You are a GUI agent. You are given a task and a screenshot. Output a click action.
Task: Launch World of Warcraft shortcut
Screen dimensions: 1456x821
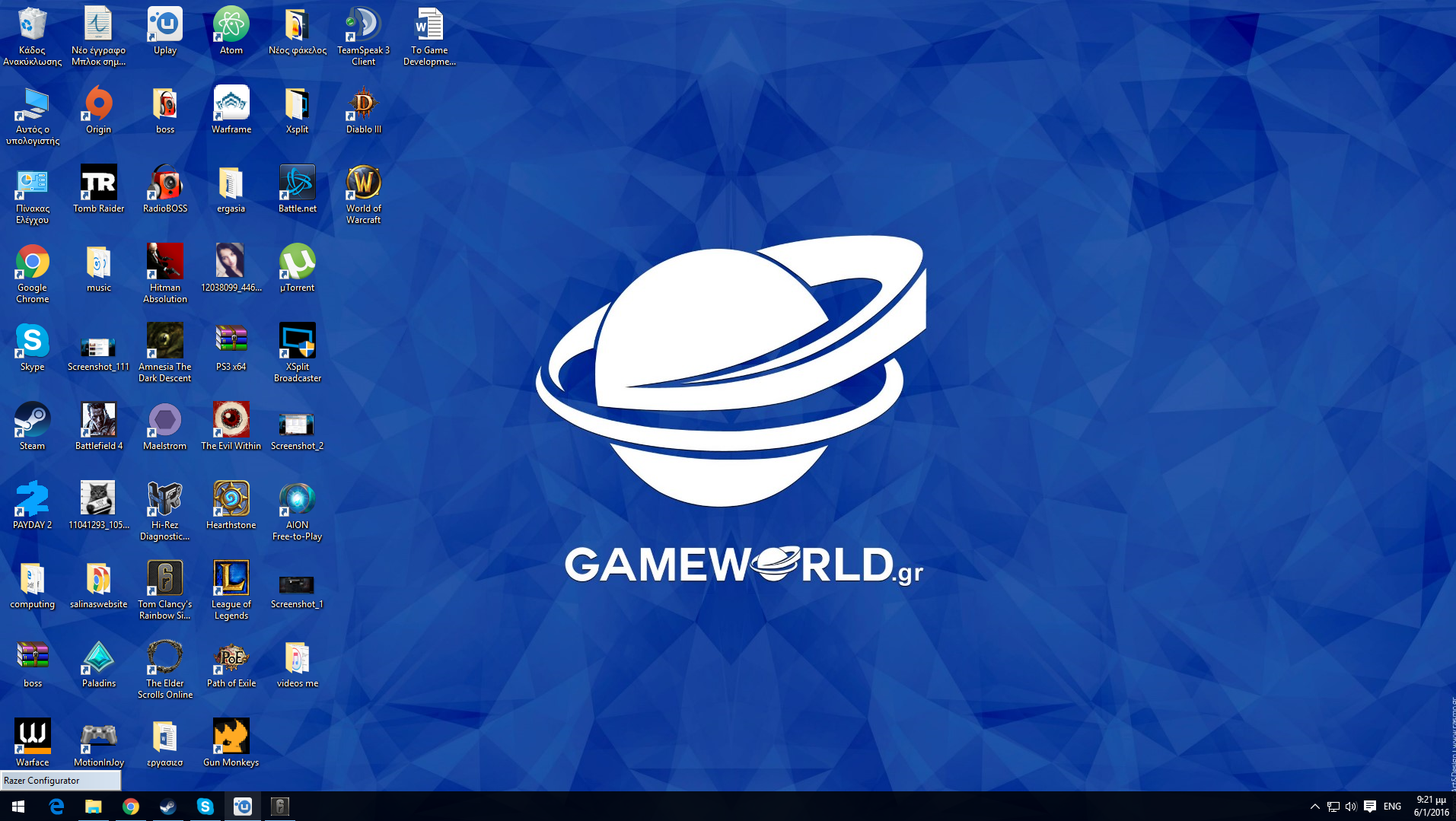pos(363,194)
